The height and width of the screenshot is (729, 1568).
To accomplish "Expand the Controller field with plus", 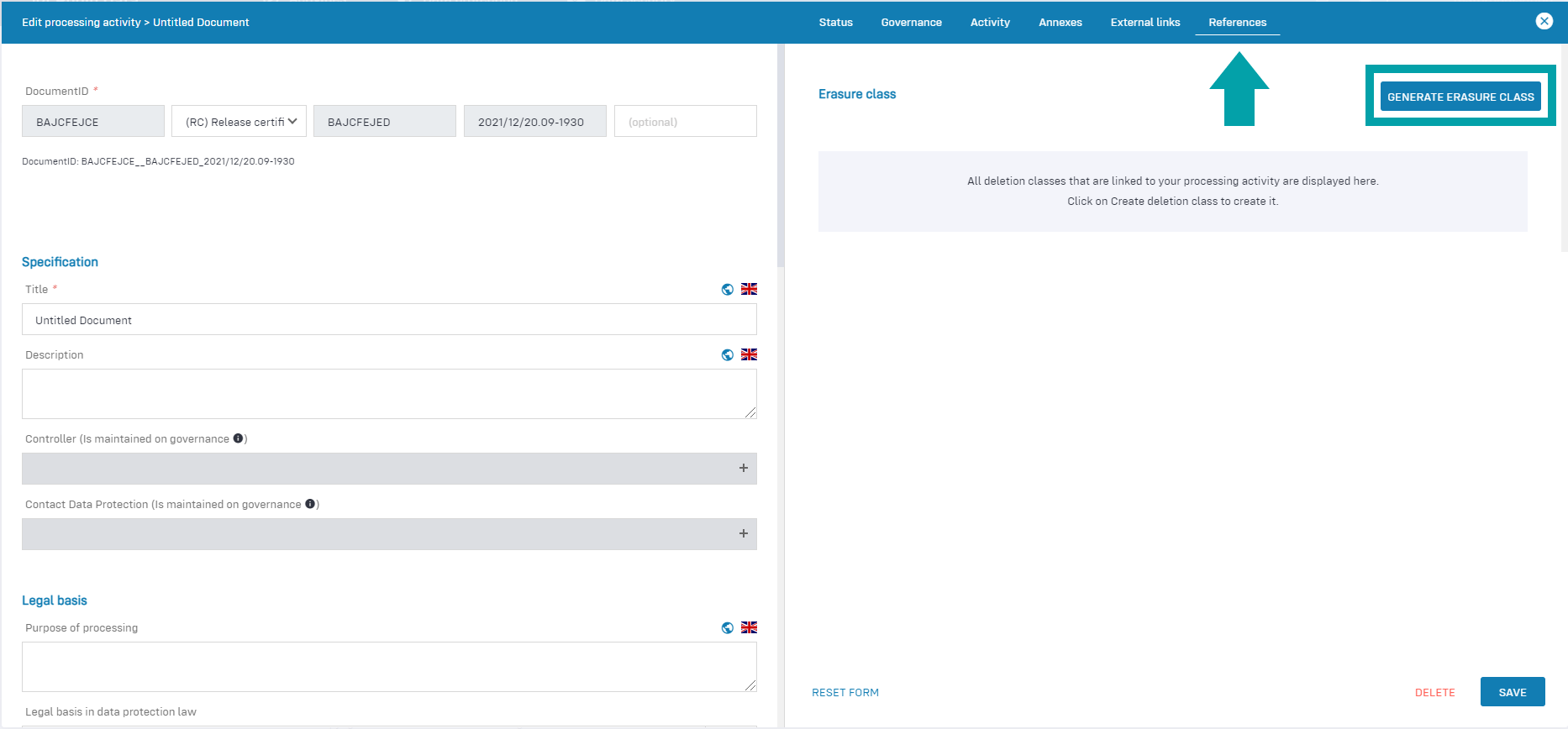I will pyautogui.click(x=743, y=469).
